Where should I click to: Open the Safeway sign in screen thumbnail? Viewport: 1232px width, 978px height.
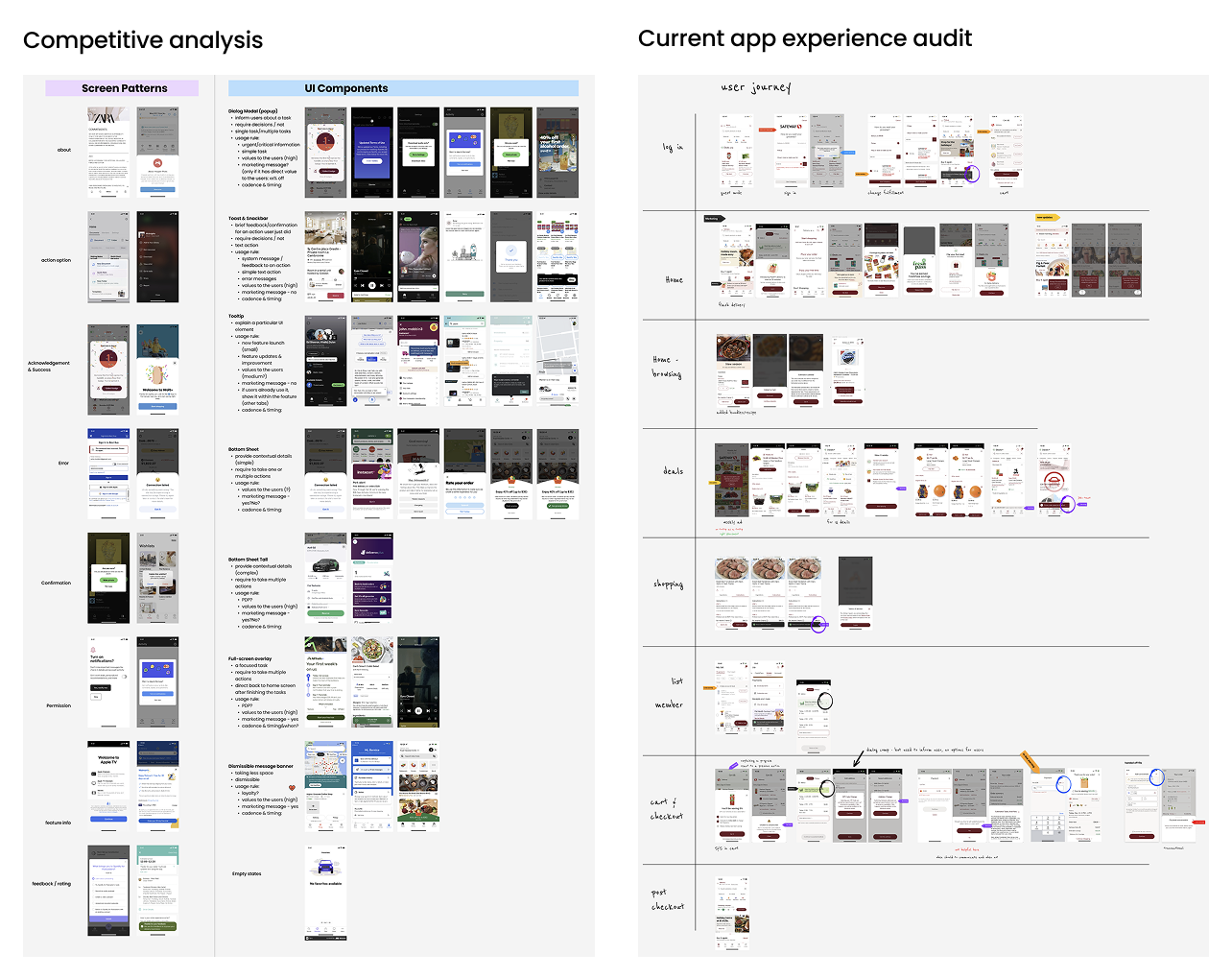[x=791, y=151]
